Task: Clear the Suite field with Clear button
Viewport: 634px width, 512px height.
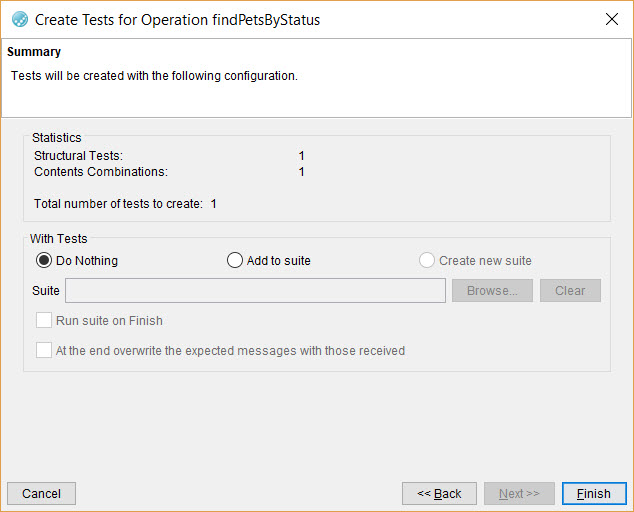Action: [570, 290]
